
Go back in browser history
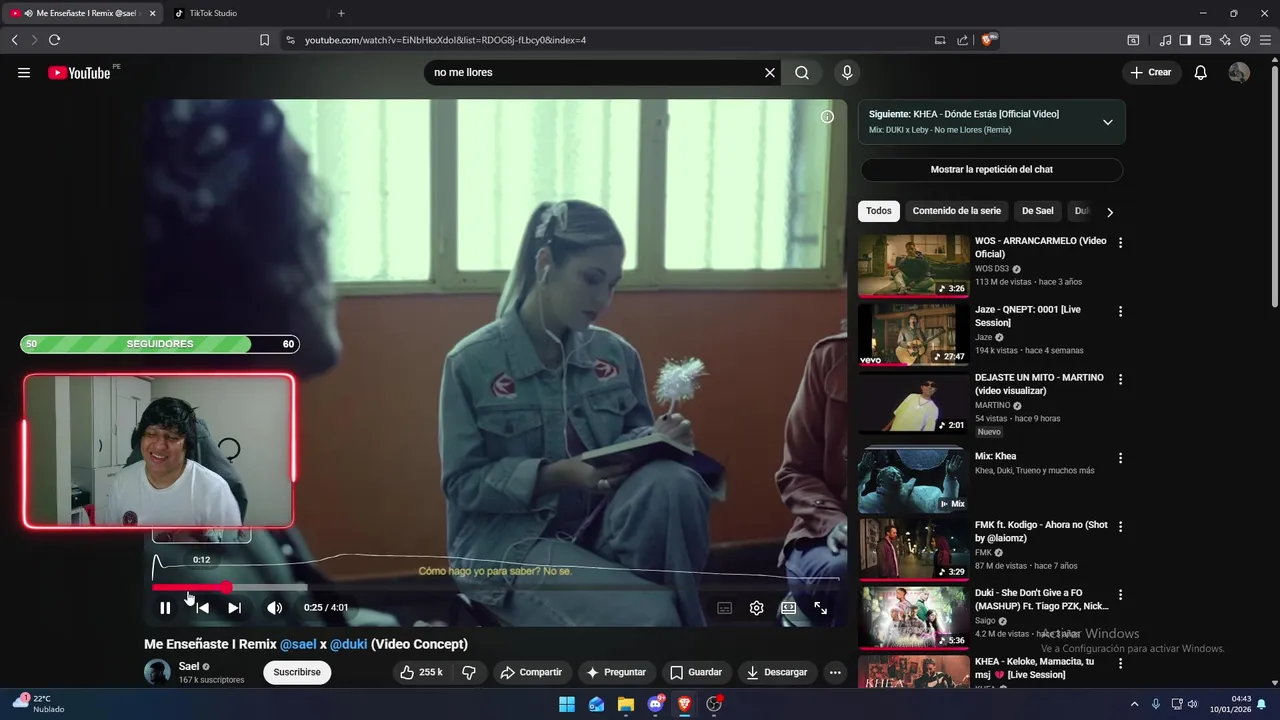pyautogui.click(x=14, y=40)
